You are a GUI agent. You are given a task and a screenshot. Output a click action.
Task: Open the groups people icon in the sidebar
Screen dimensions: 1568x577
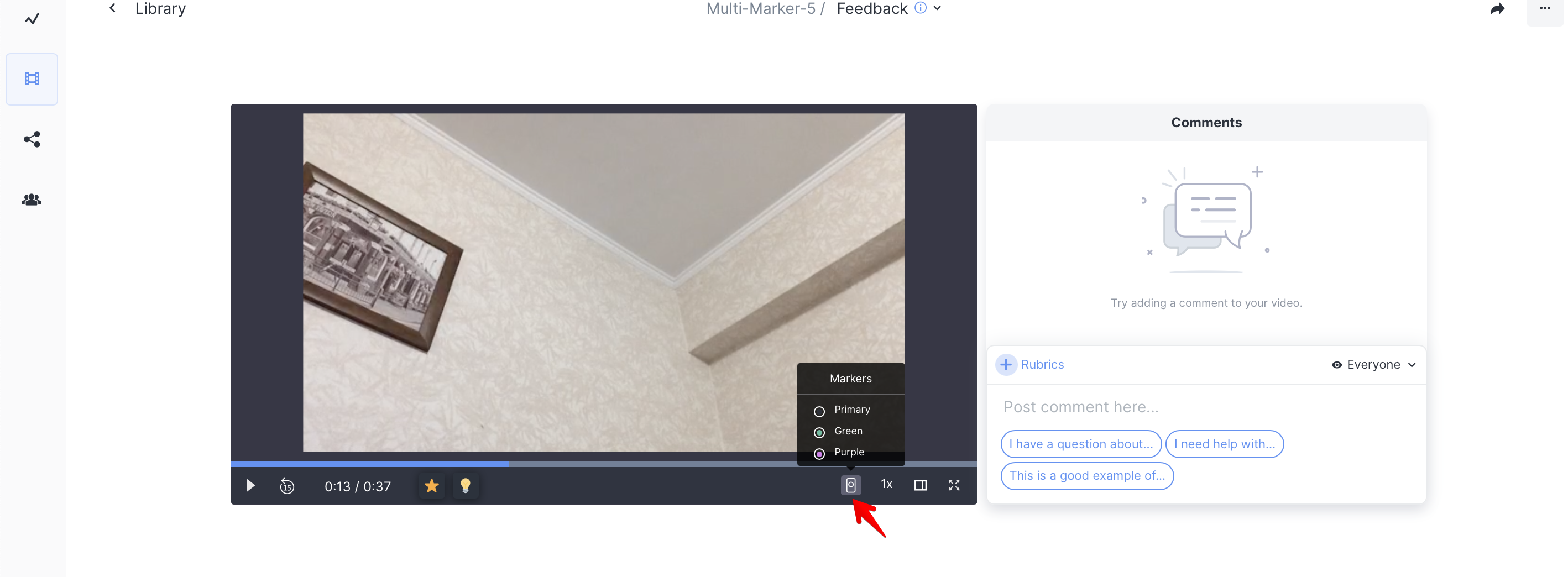click(32, 200)
